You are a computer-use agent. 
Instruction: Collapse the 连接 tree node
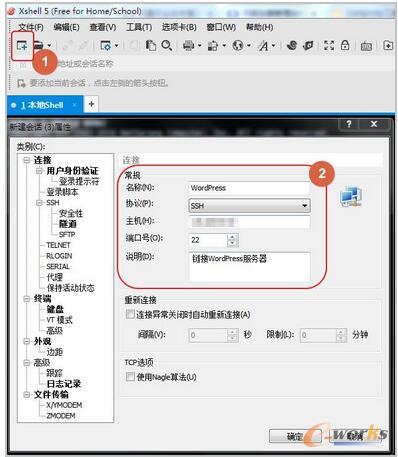[26, 160]
